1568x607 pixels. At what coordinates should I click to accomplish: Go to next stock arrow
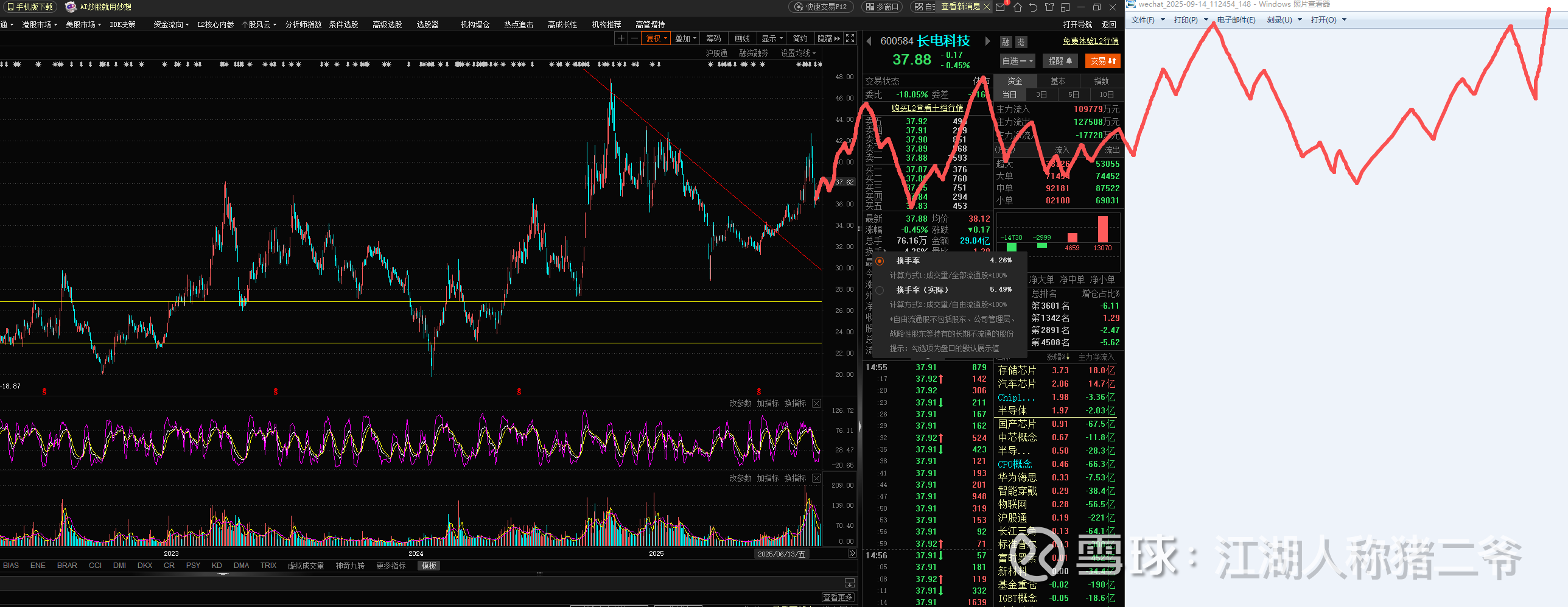(x=987, y=41)
